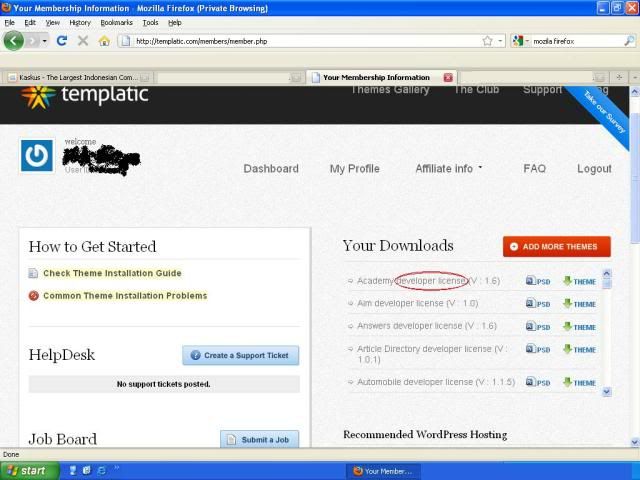Click the Aim developer license text

[x=417, y=303]
